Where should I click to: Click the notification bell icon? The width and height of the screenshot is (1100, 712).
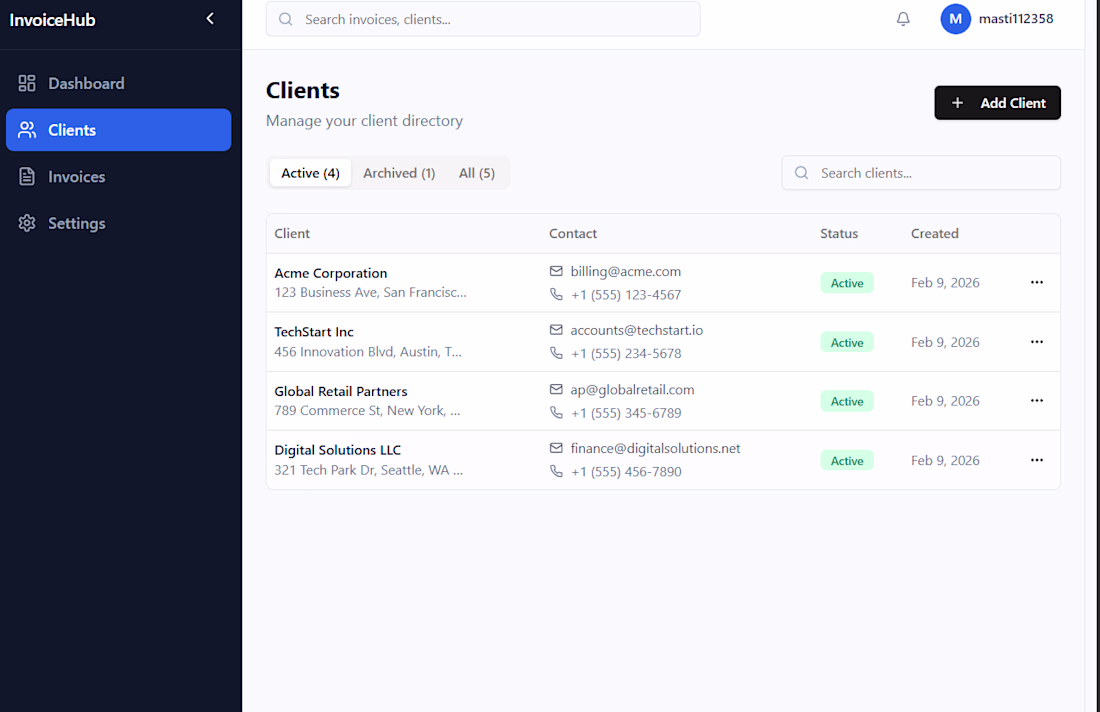pyautogui.click(x=903, y=19)
